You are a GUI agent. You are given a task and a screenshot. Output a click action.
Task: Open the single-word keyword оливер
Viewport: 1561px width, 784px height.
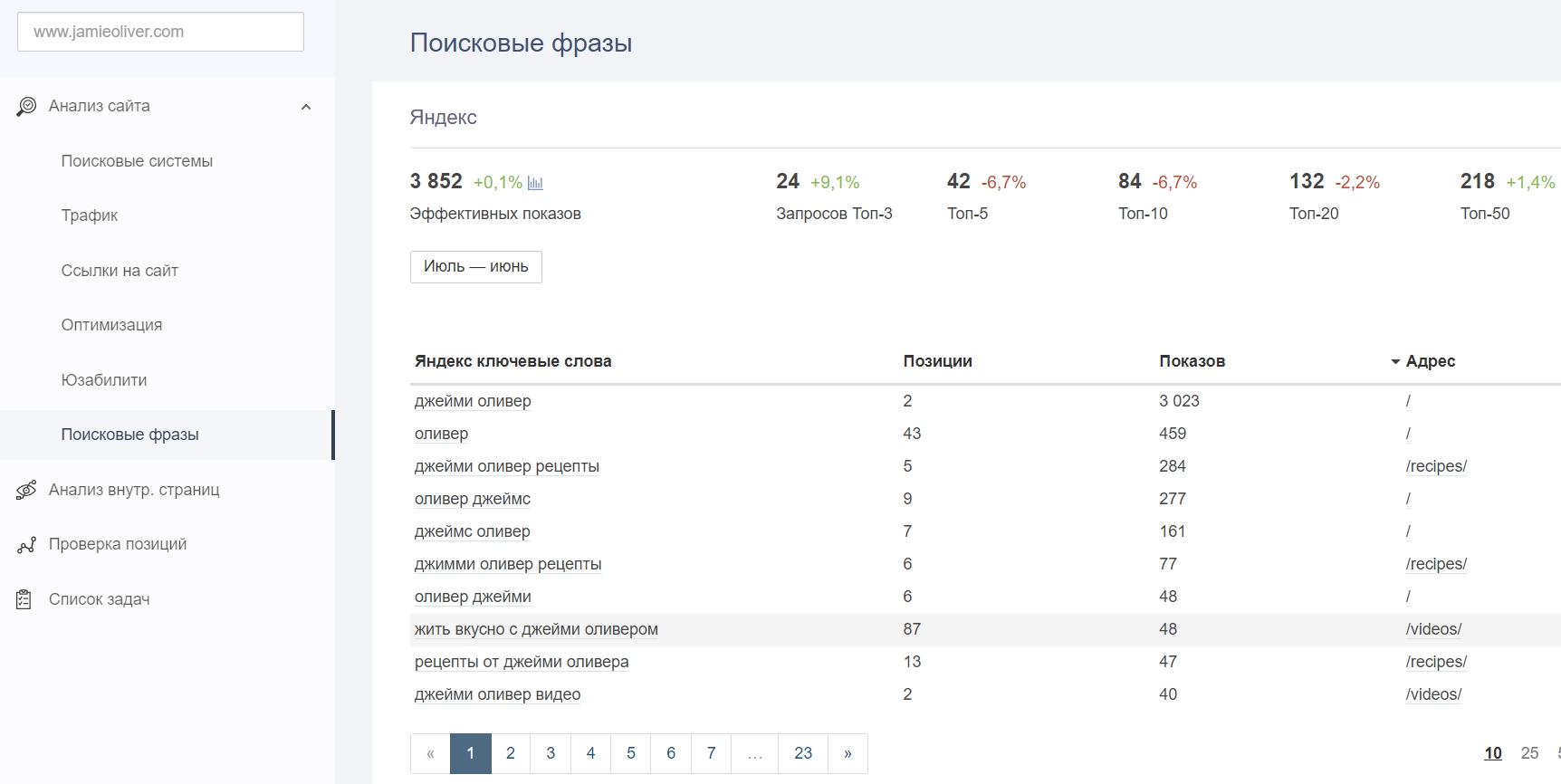coord(441,434)
